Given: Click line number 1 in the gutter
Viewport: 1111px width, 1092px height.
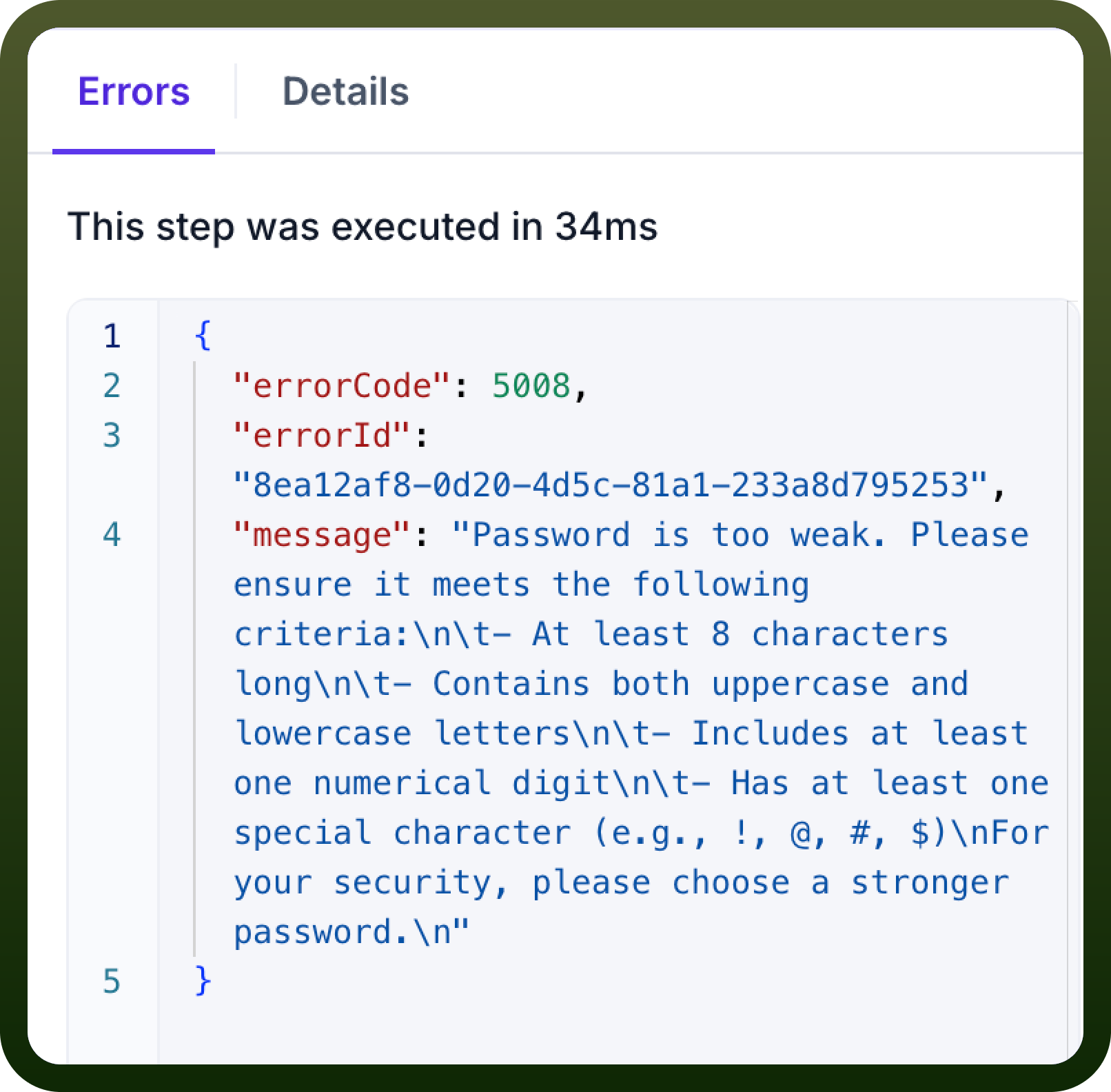Looking at the screenshot, I should click(x=112, y=336).
